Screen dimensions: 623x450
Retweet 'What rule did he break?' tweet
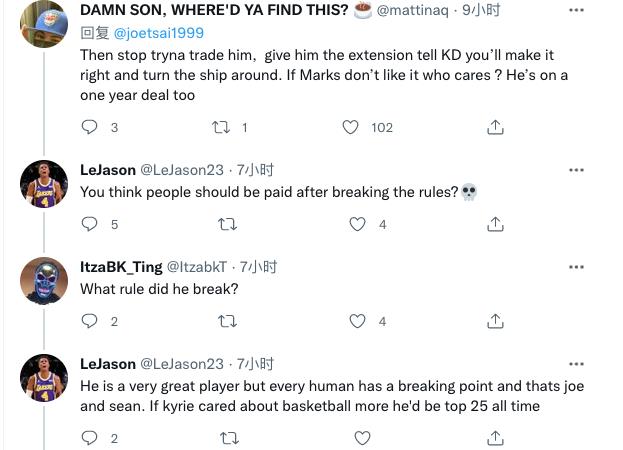[x=227, y=321]
